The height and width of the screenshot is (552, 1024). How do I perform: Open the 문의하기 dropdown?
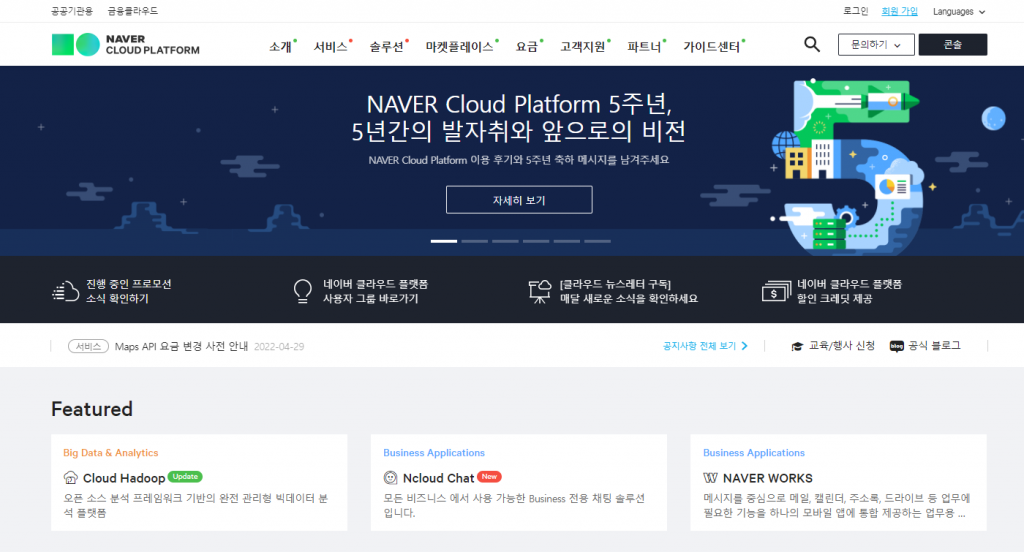[876, 44]
